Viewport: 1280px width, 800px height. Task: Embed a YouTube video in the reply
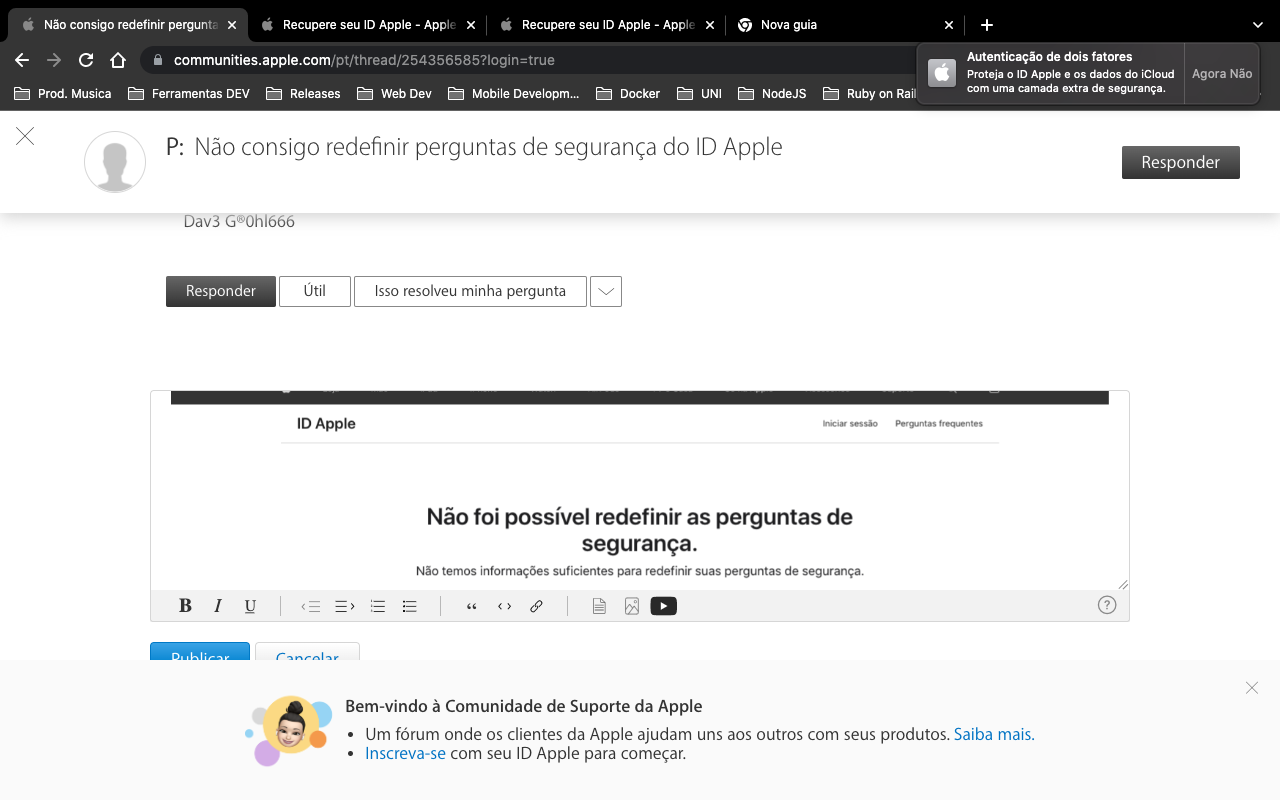(x=664, y=606)
